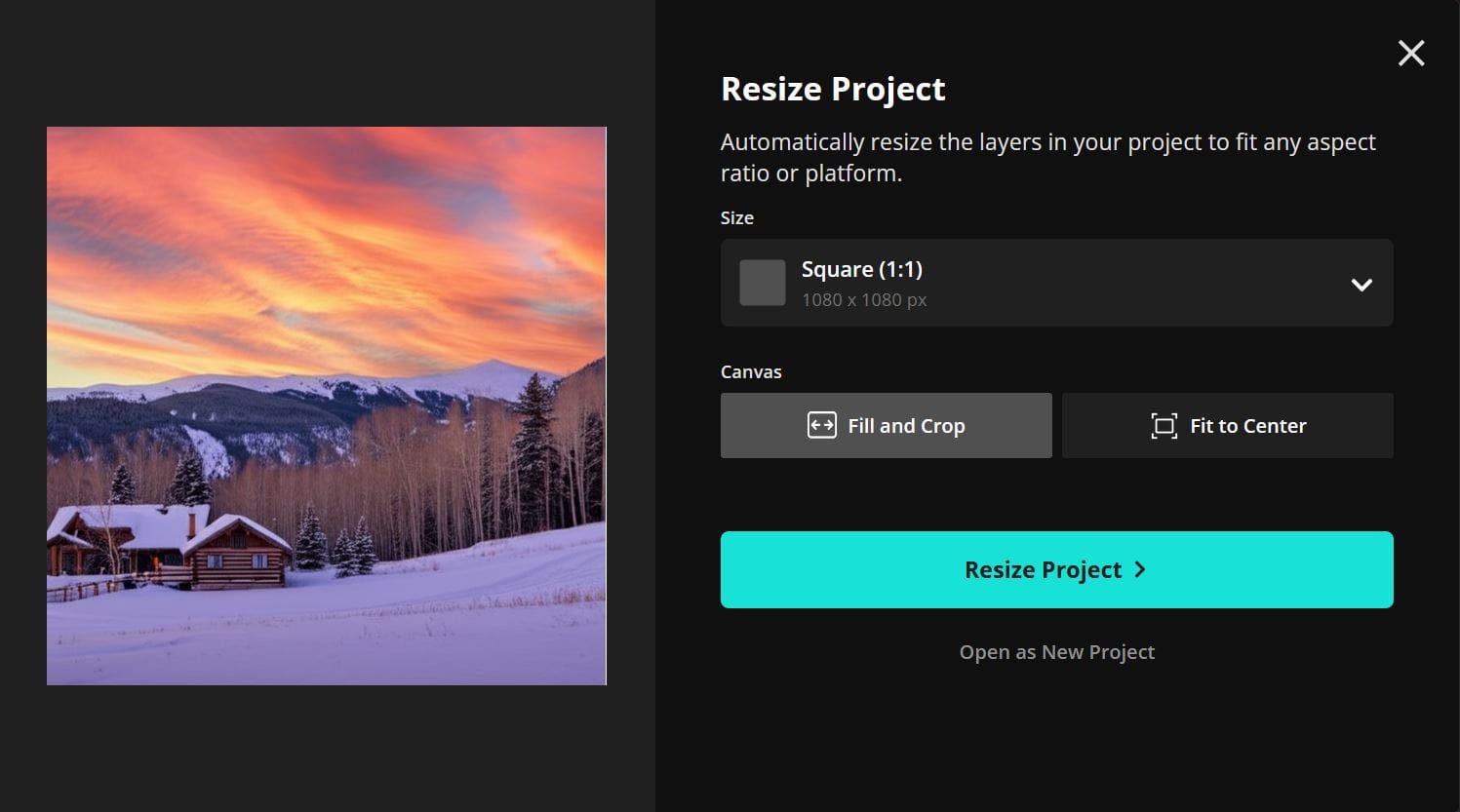The width and height of the screenshot is (1460, 812).
Task: Open as New Project
Action: pos(1056,651)
